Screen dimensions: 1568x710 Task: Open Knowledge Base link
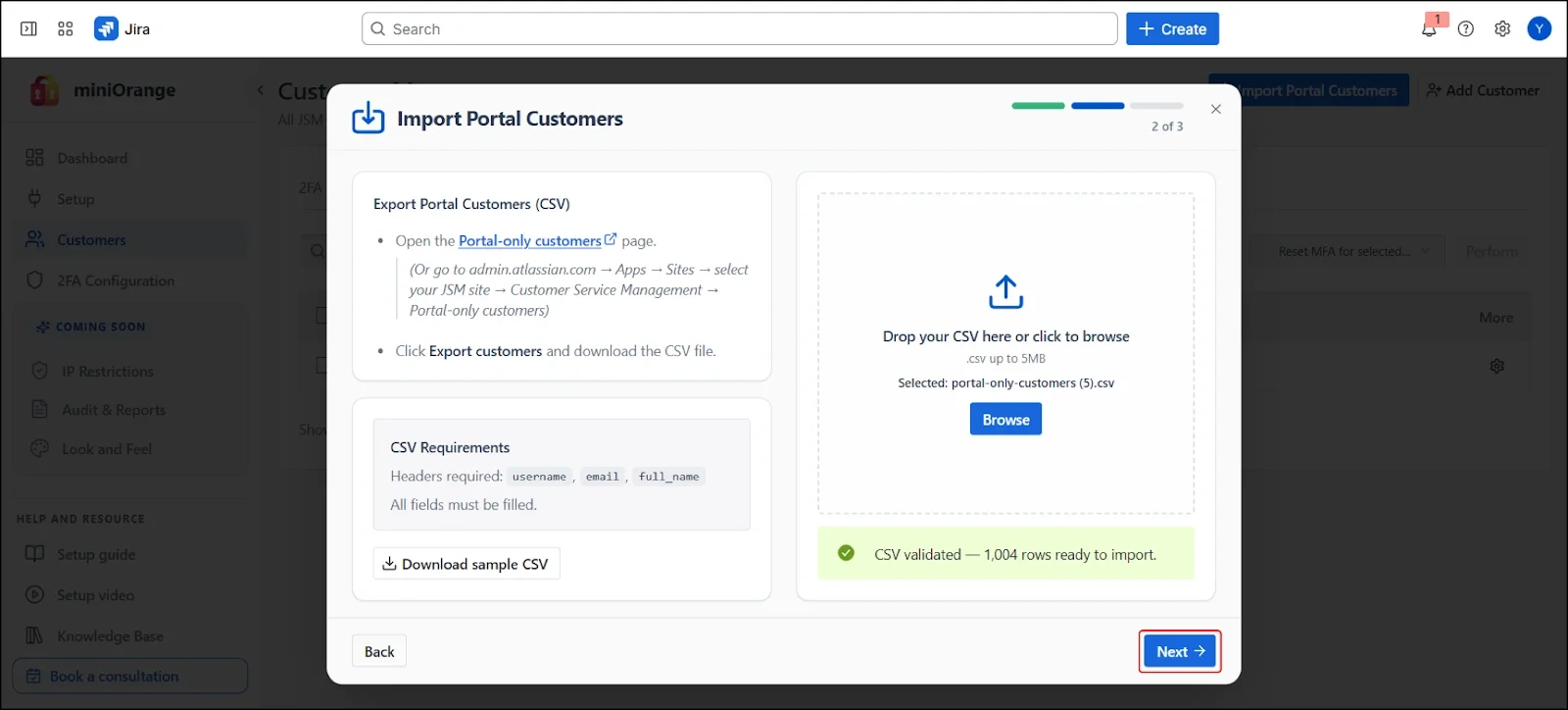click(110, 636)
